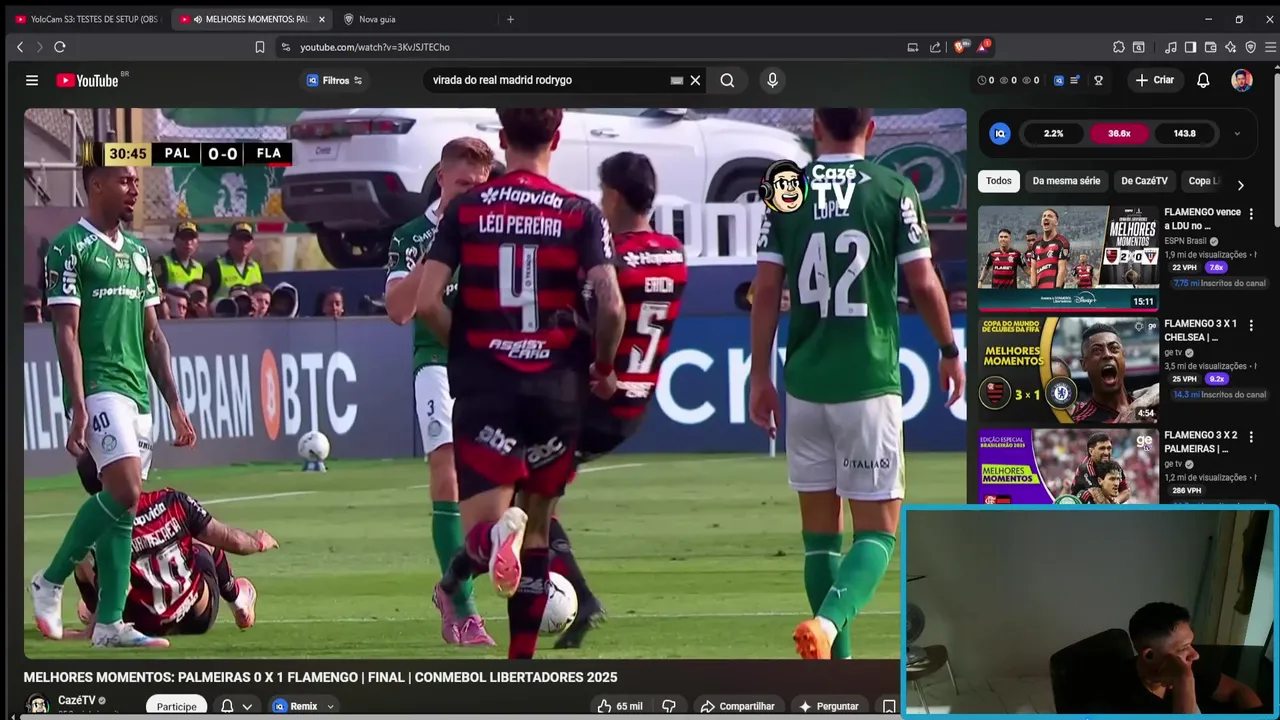Open the YouTube hamburger guide menu
Image resolution: width=1280 pixels, height=720 pixels.
[32, 80]
